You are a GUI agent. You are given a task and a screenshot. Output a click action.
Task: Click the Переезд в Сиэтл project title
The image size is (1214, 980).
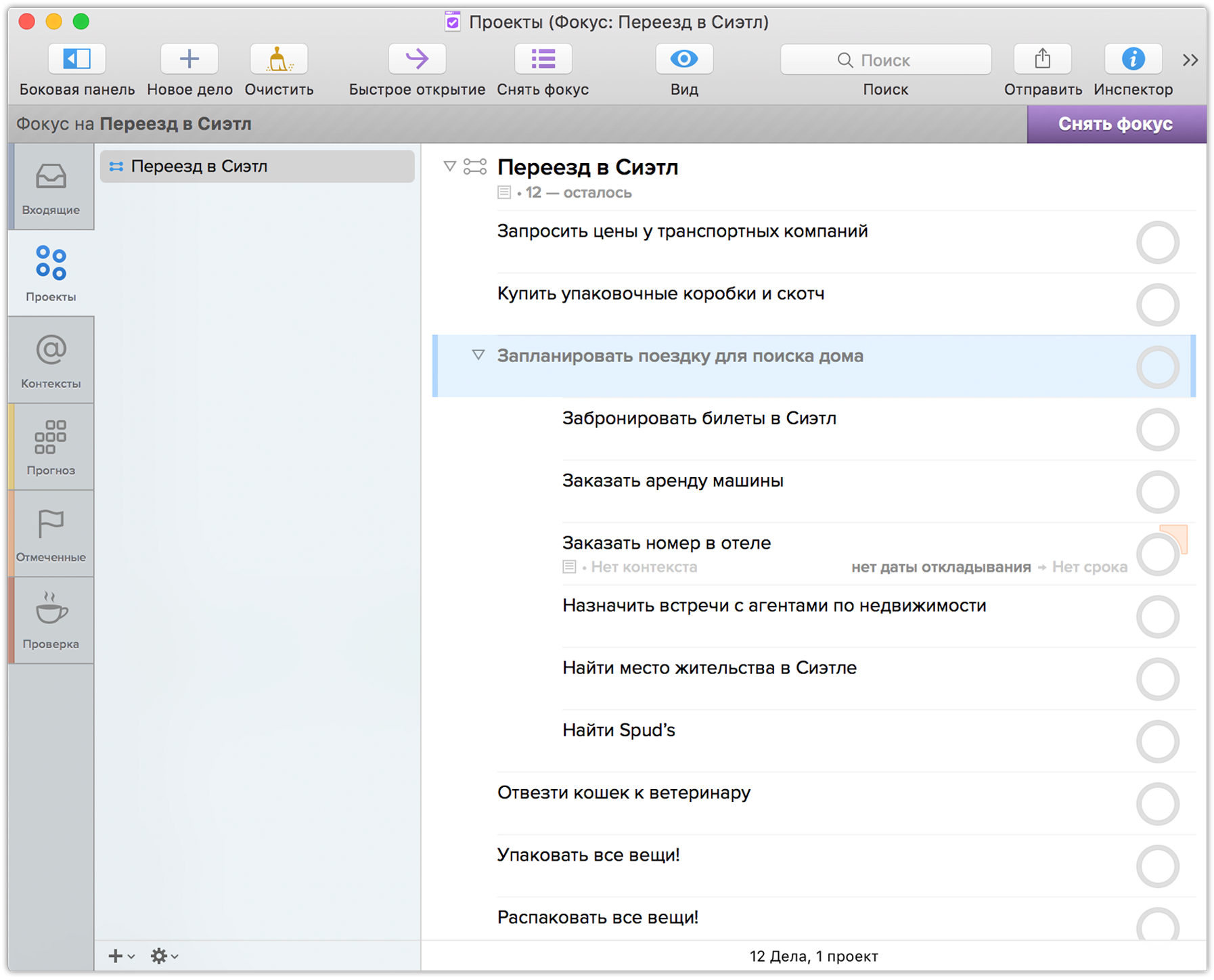(x=587, y=166)
